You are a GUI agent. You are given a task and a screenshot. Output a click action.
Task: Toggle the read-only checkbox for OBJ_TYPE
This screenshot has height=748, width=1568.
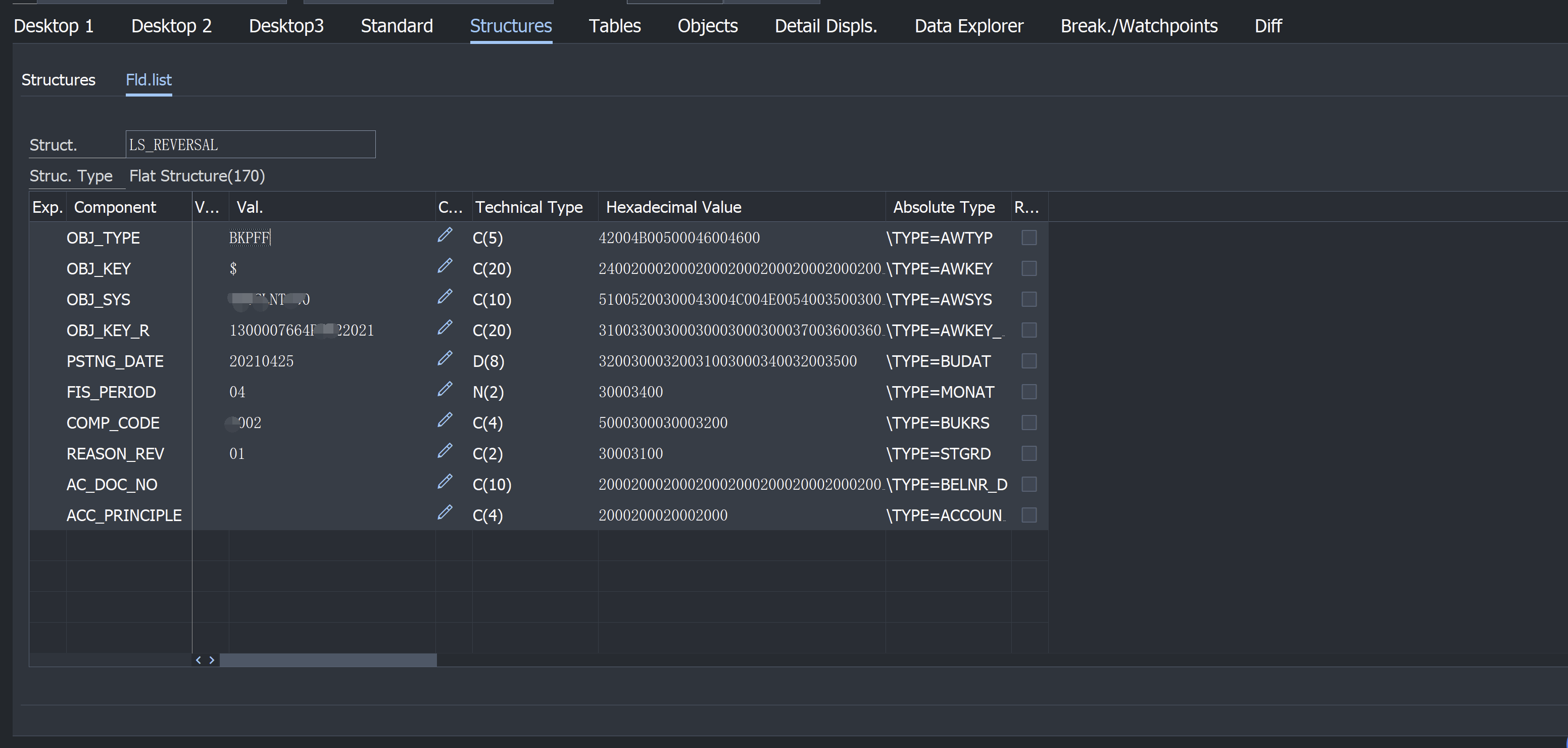[x=1030, y=238]
